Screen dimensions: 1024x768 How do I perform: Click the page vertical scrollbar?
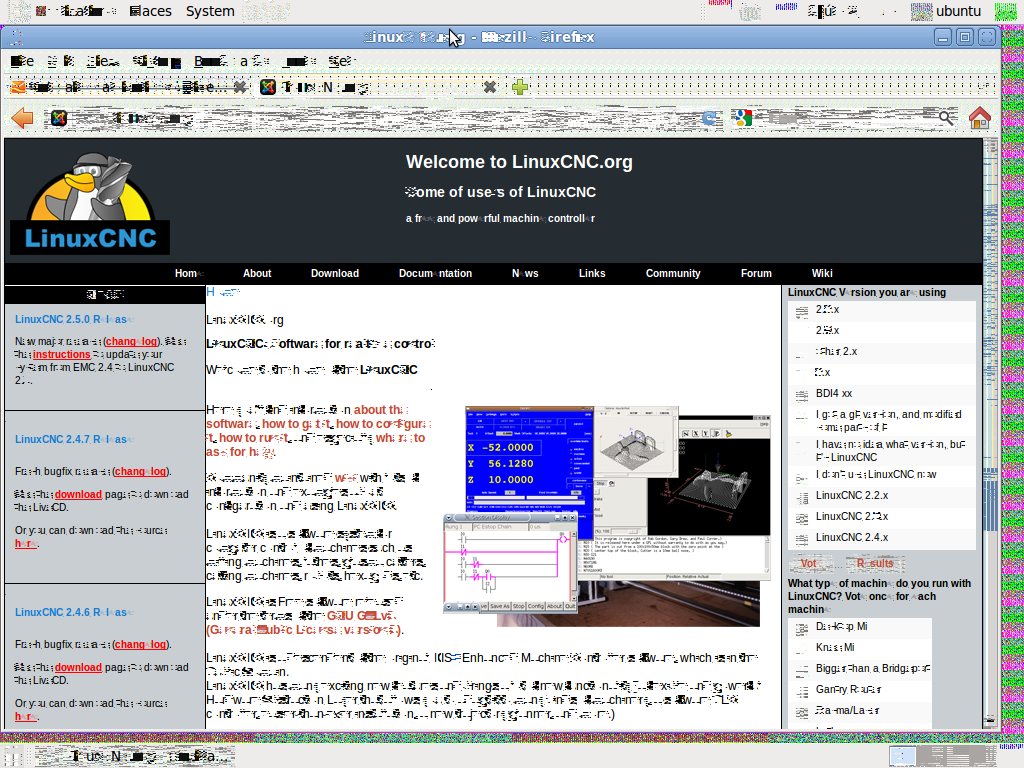pos(991,431)
